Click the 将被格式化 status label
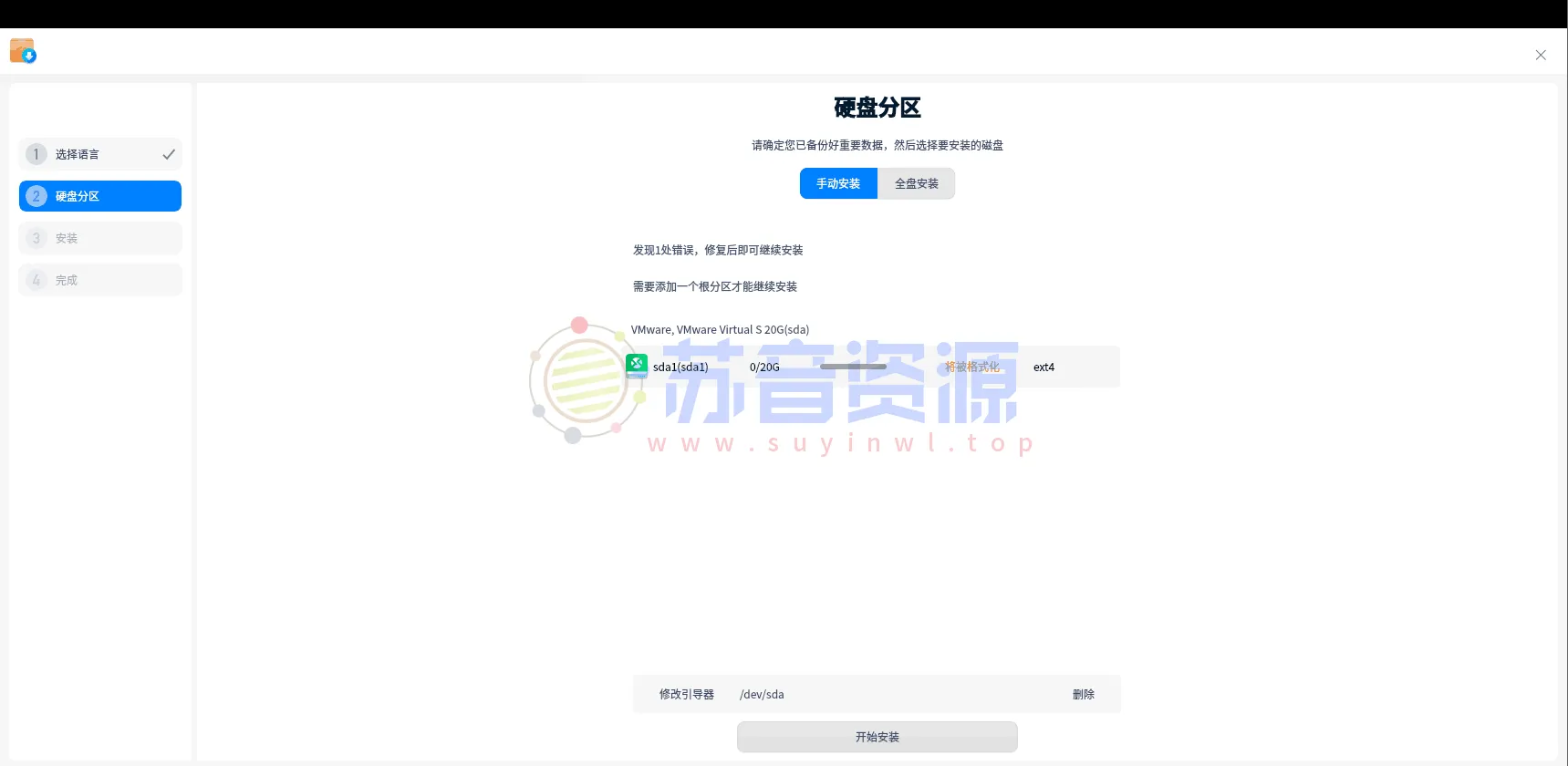The width and height of the screenshot is (1568, 766). tap(972, 367)
